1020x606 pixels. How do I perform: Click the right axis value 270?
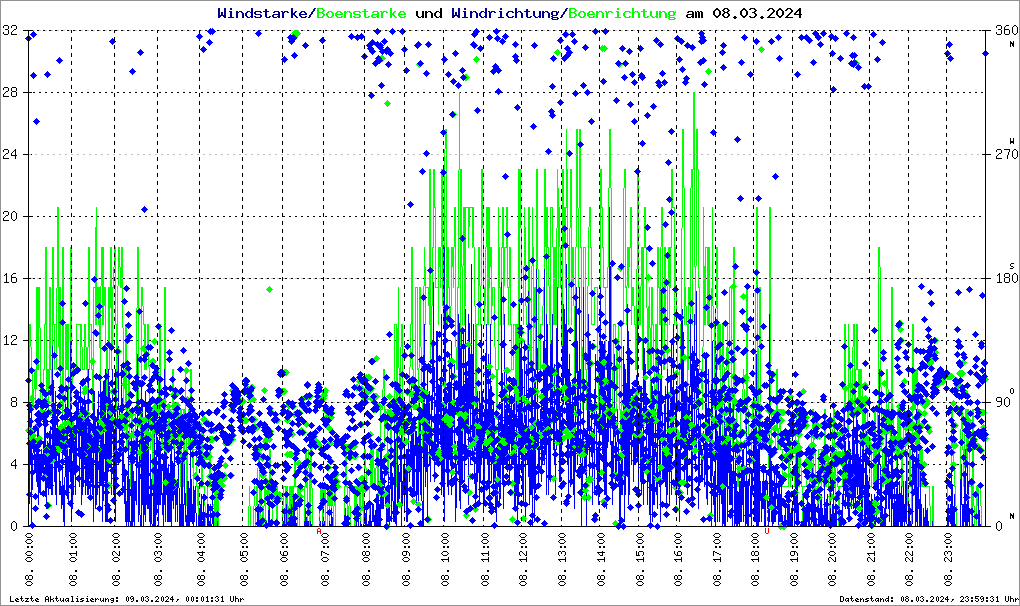pos(1006,154)
